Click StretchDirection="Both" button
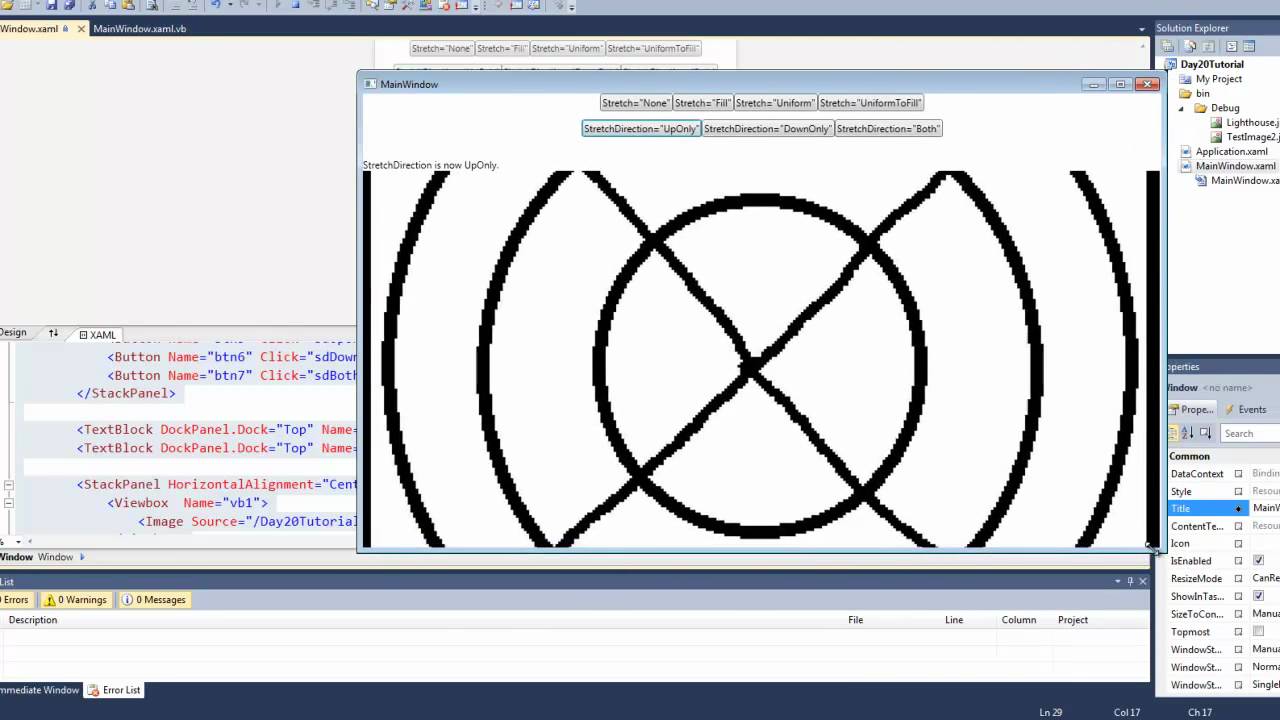1280x720 pixels. [888, 129]
